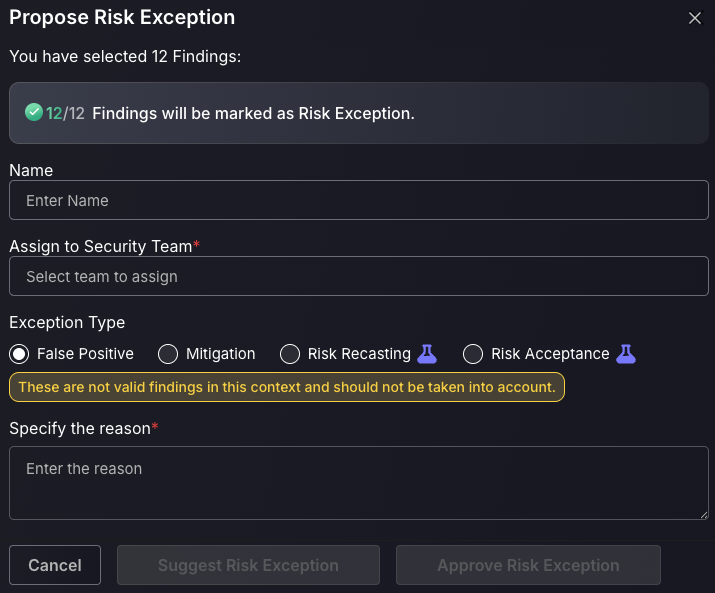This screenshot has height=593, width=715.
Task: Click the reason text area resize handle
Action: pyautogui.click(x=704, y=515)
